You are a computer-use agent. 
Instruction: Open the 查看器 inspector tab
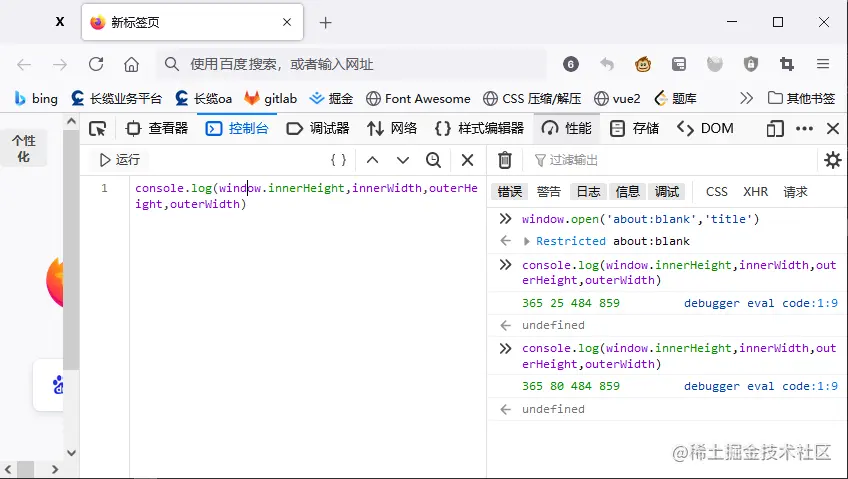coord(156,129)
